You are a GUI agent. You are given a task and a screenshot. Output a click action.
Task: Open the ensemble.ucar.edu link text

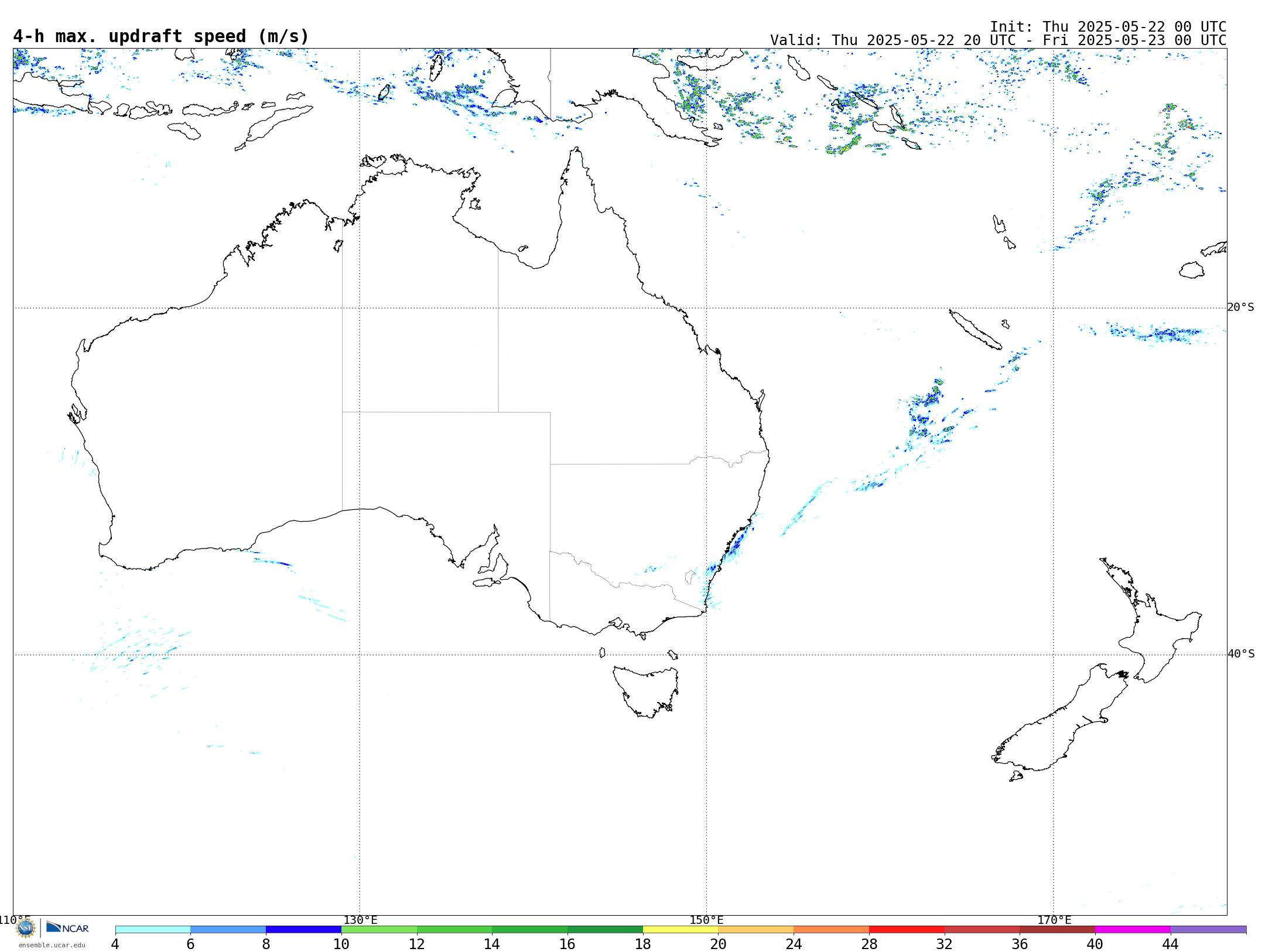tap(52, 945)
